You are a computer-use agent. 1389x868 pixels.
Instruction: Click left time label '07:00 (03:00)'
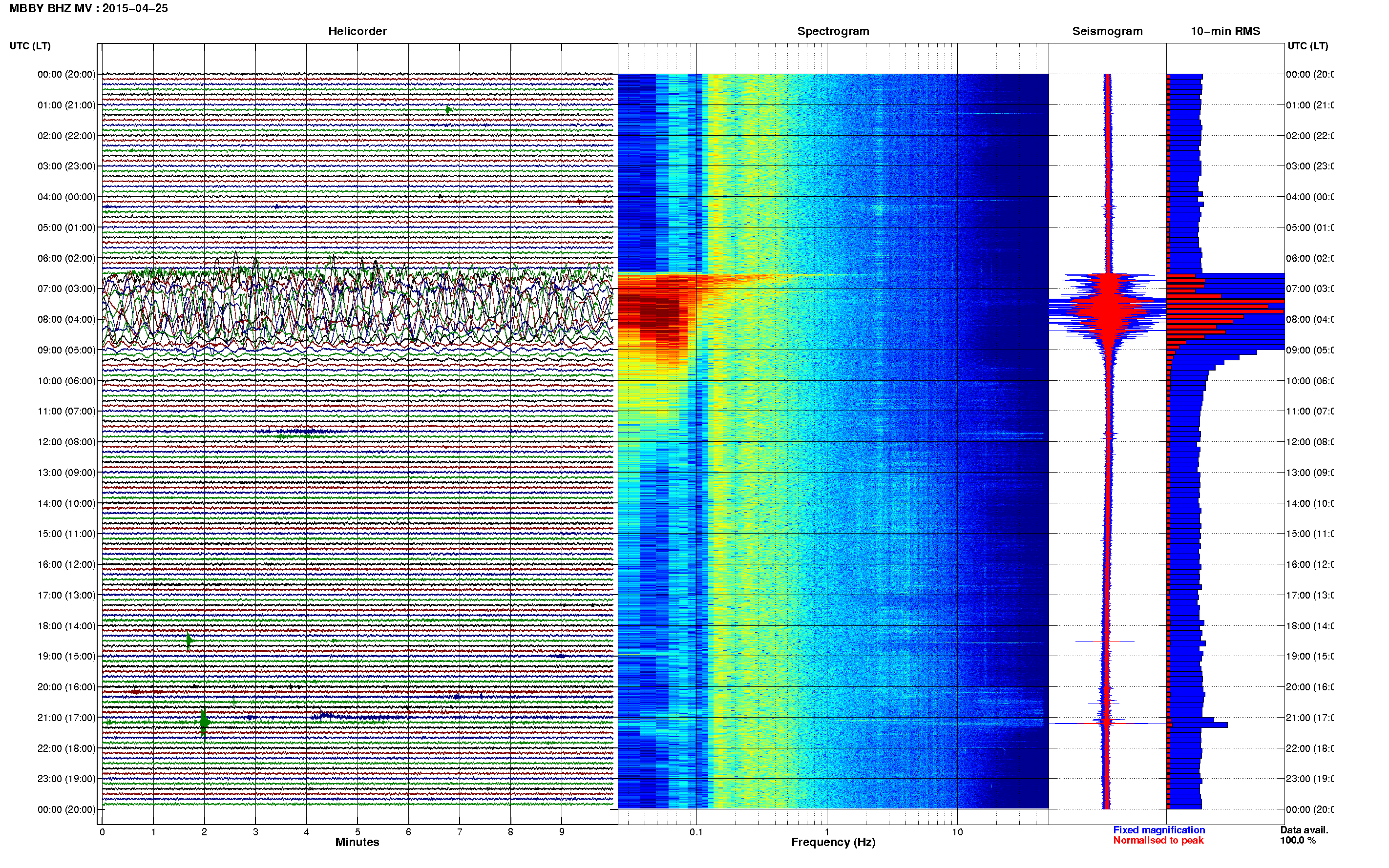(x=66, y=289)
